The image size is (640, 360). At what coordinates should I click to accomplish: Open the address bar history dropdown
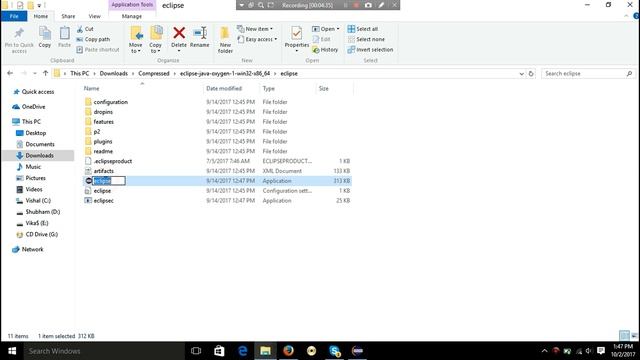pyautogui.click(x=521, y=73)
